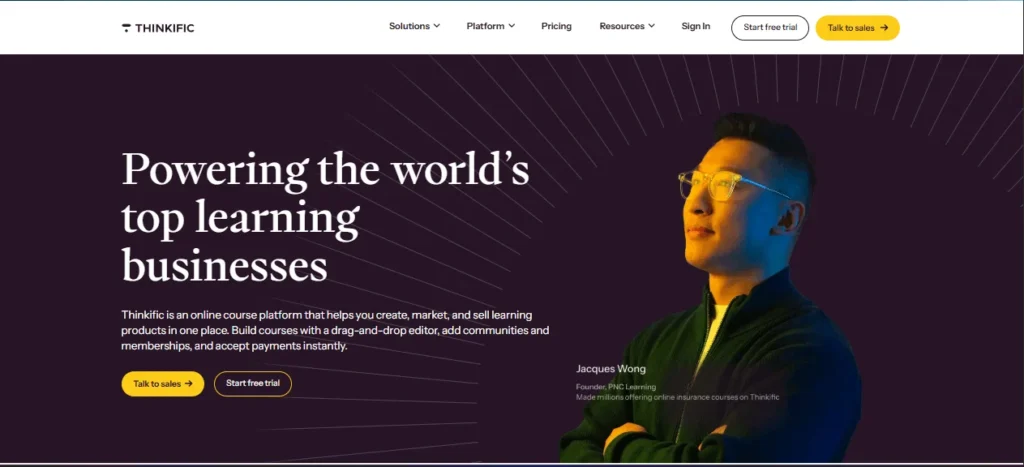1024x467 pixels.
Task: Click Start free trial below hero text
Action: pyautogui.click(x=253, y=383)
